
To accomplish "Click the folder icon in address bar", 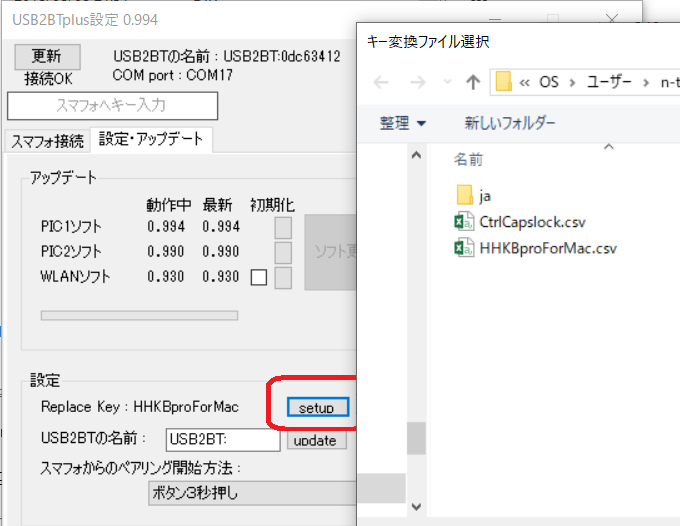I will pyautogui.click(x=504, y=82).
